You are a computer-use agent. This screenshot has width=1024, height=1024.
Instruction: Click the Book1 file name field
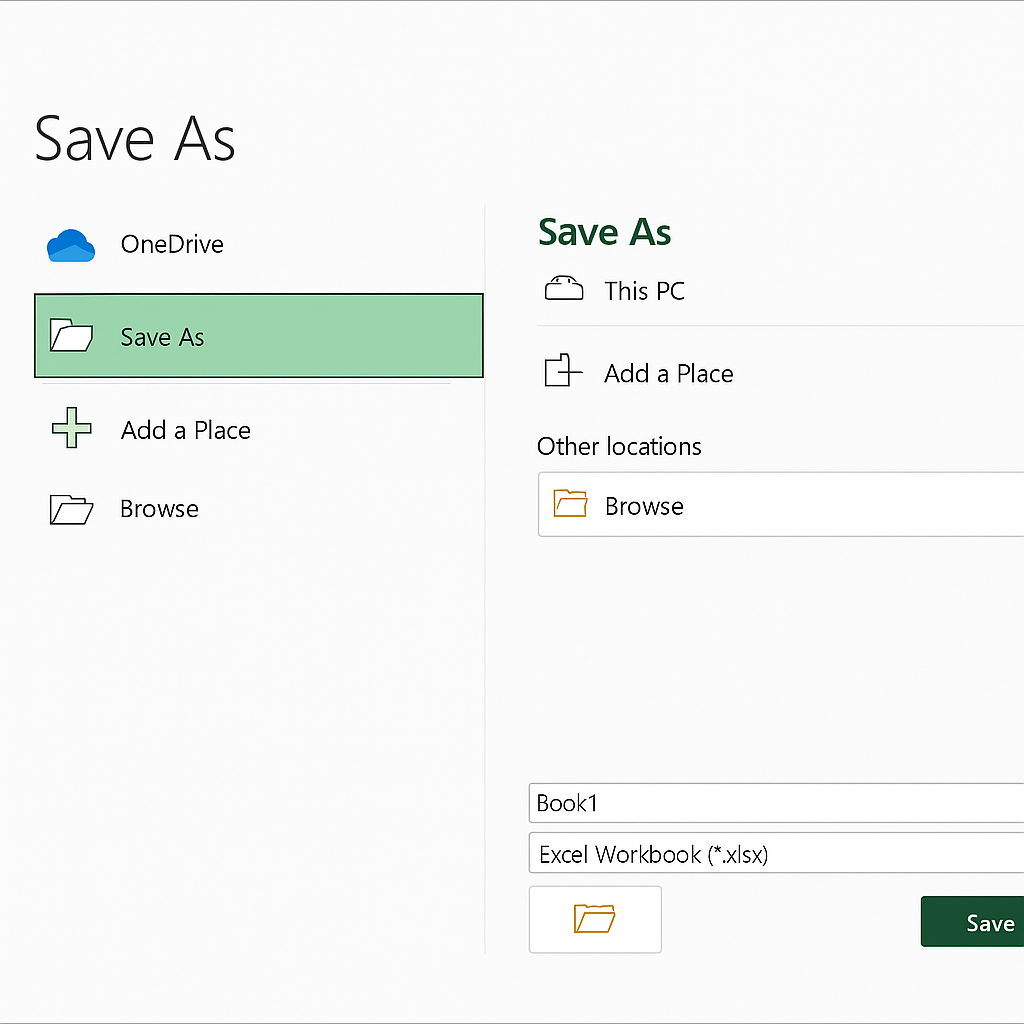coord(775,803)
